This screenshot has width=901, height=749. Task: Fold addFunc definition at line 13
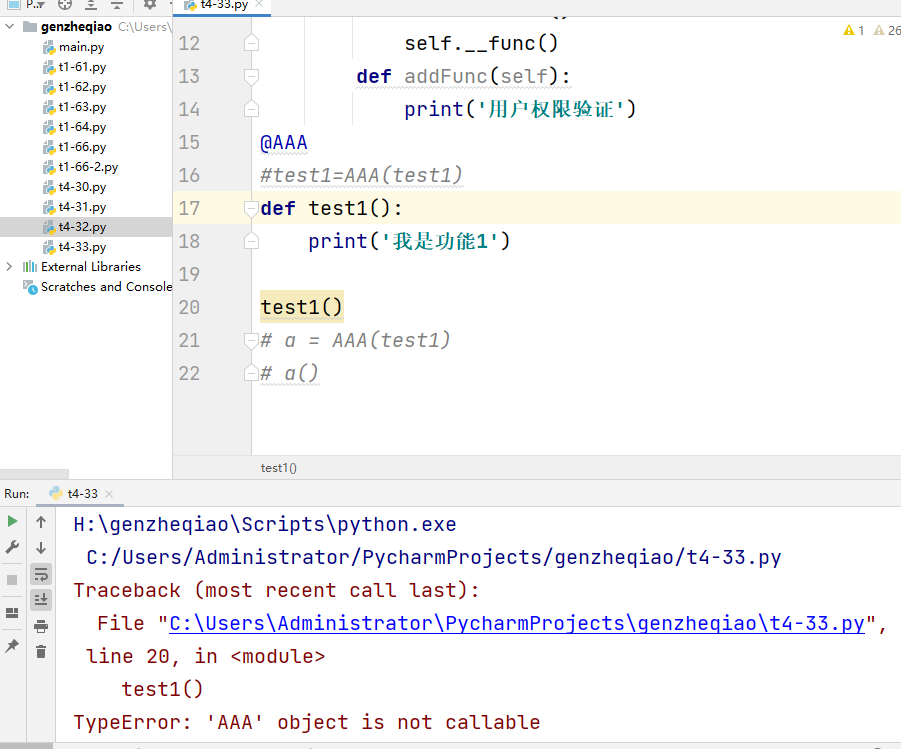pyautogui.click(x=251, y=76)
